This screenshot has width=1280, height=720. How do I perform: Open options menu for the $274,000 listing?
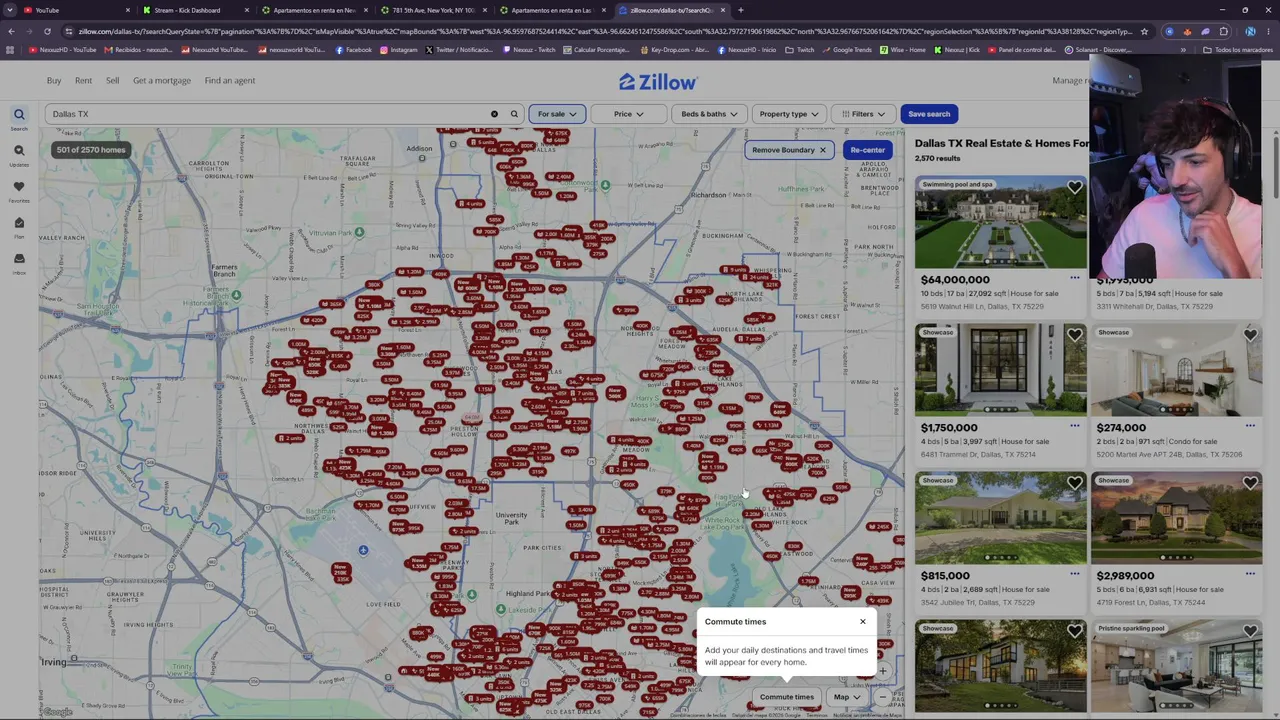1250,427
